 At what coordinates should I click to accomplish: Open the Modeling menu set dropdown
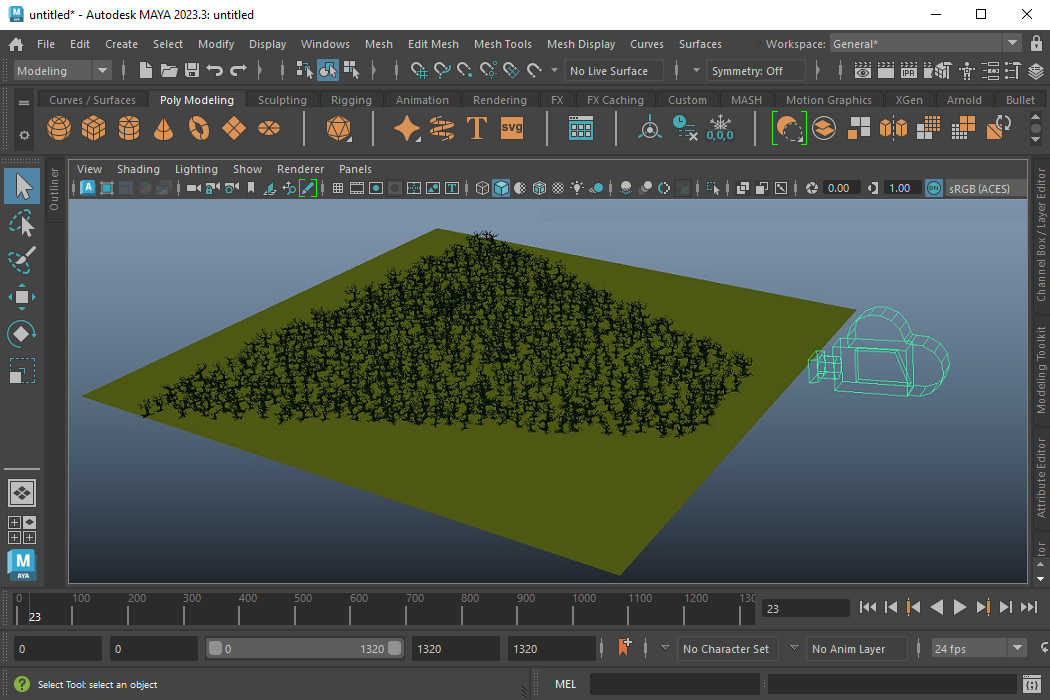coord(64,71)
